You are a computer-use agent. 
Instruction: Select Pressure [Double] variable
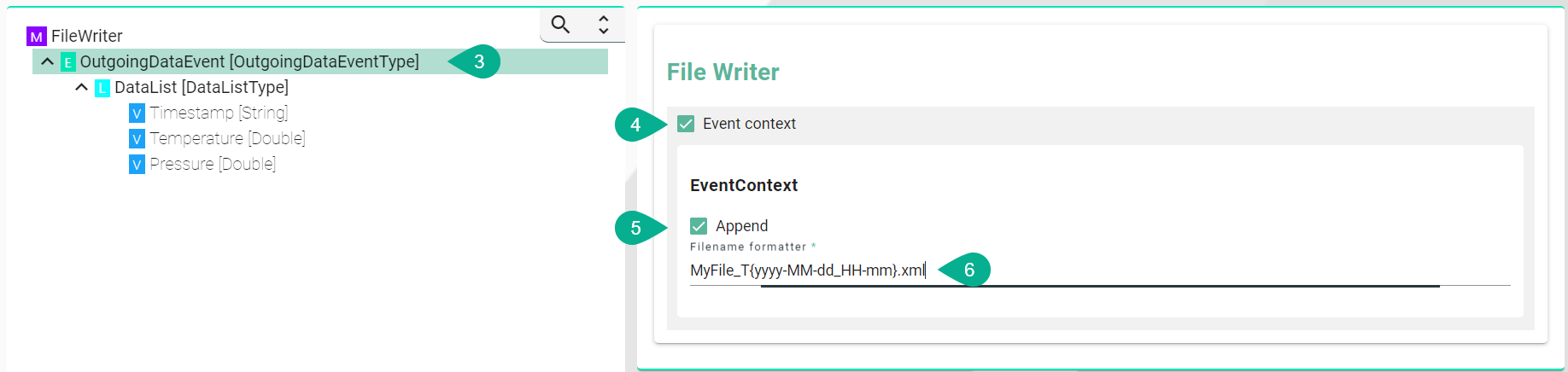click(213, 165)
